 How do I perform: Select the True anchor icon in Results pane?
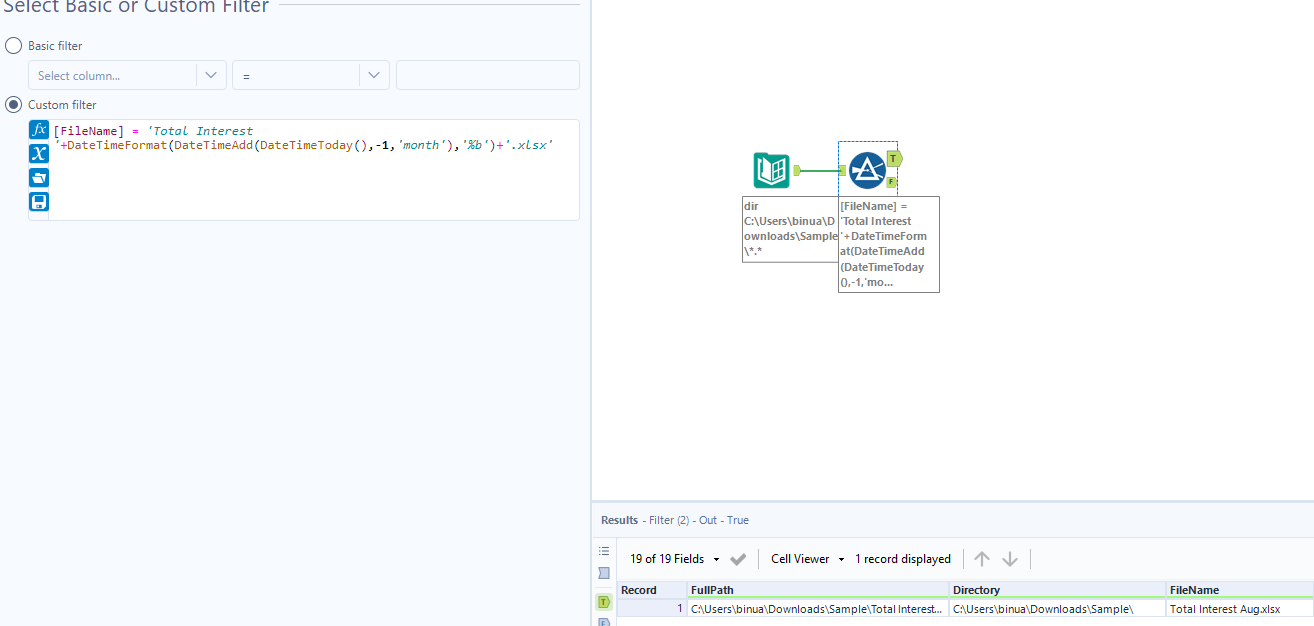(x=603, y=601)
